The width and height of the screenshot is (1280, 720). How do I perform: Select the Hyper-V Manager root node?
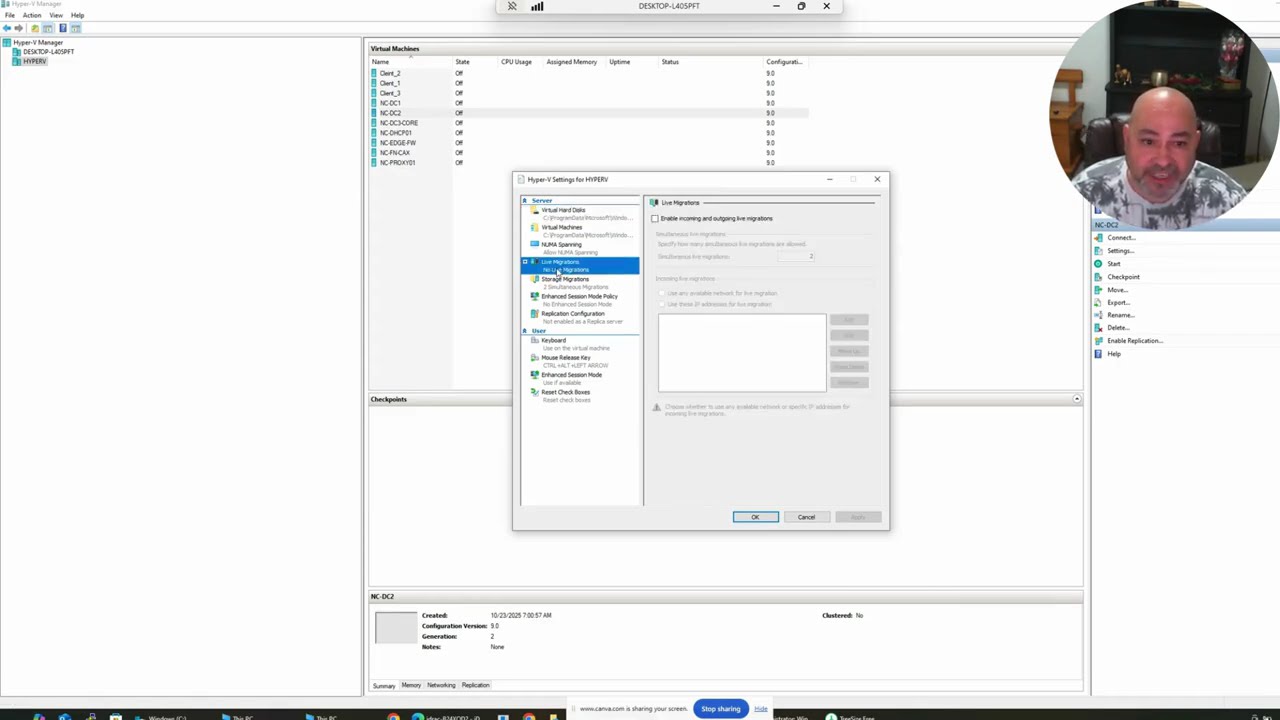(x=37, y=42)
